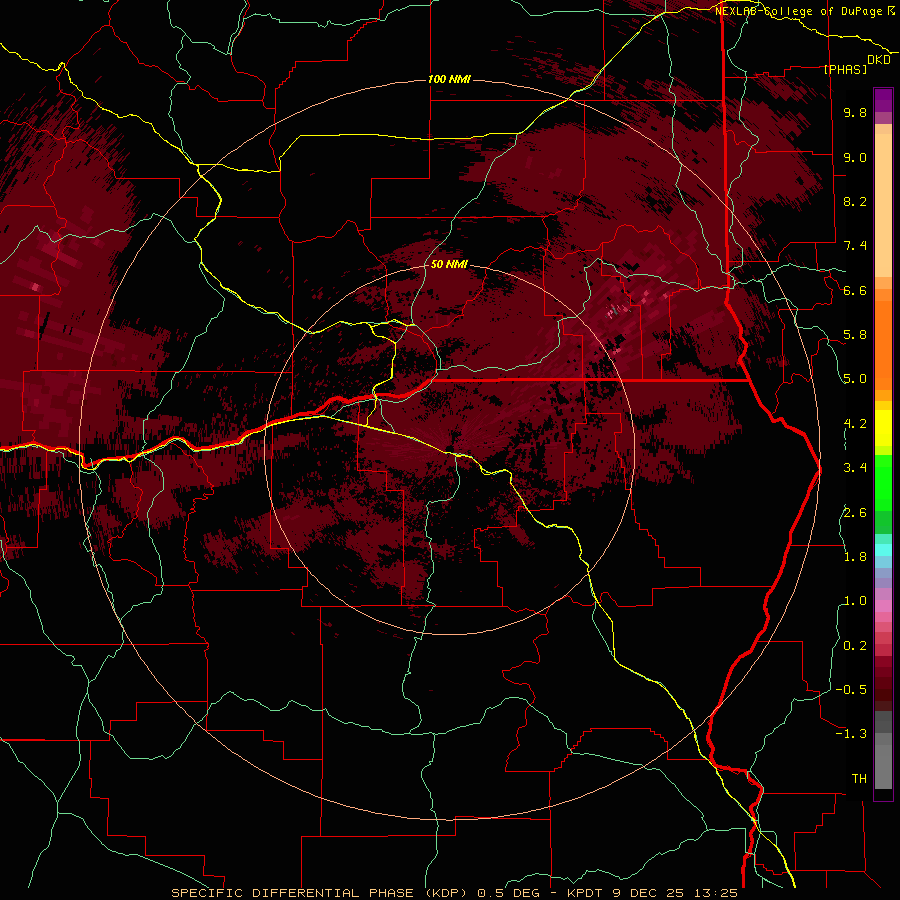Select the yellow color band on scale
This screenshot has width=900, height=900.
coord(883,428)
